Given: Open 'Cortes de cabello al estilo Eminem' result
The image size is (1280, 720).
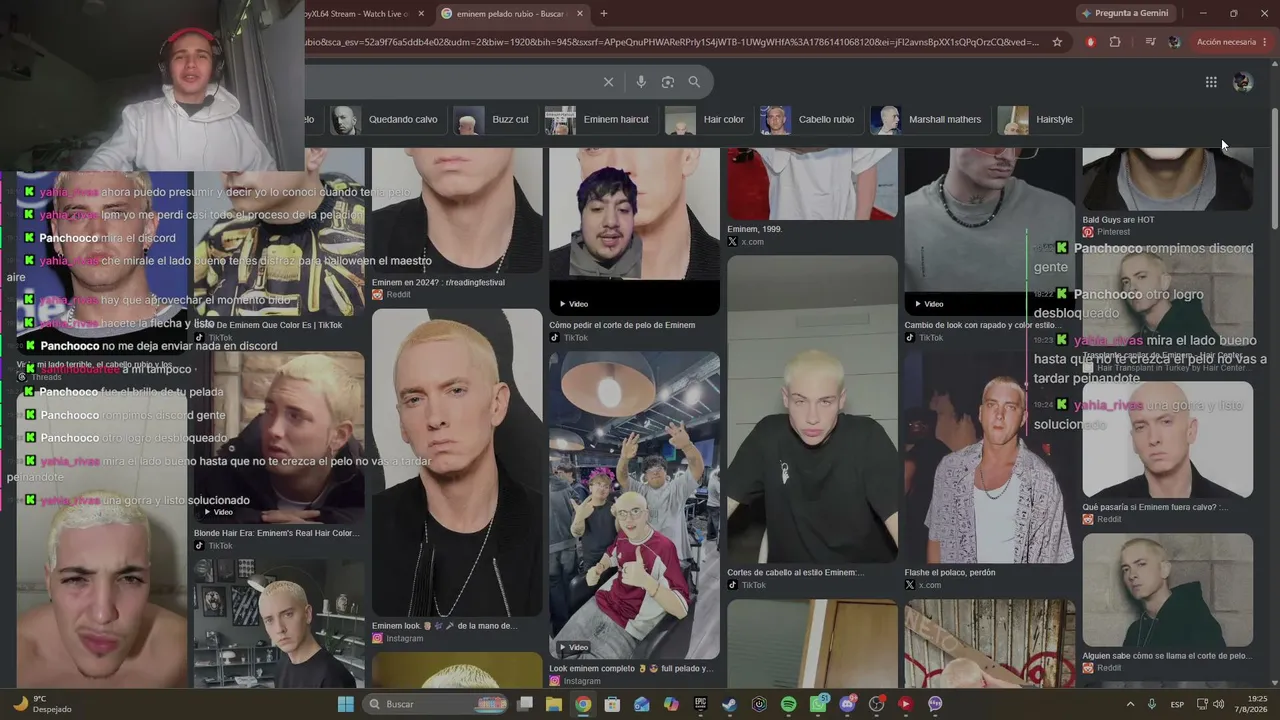Looking at the screenshot, I should [795, 573].
